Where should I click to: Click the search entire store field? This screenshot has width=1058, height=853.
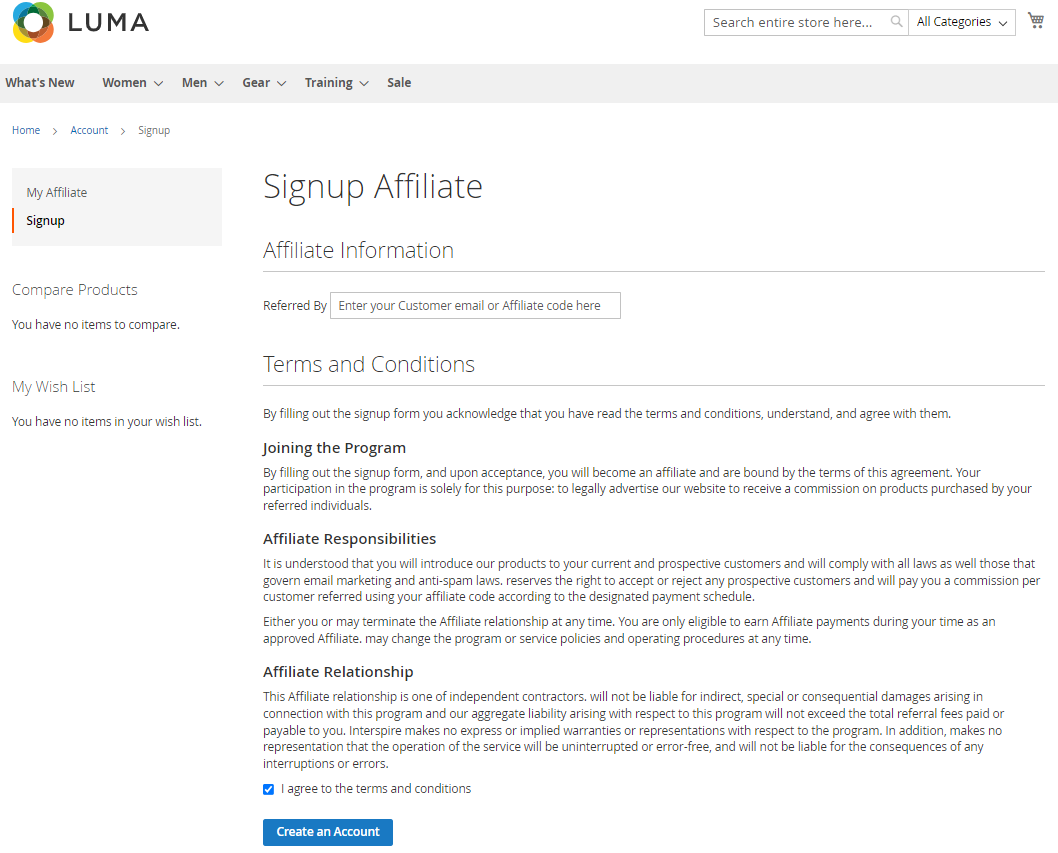pyautogui.click(x=795, y=22)
